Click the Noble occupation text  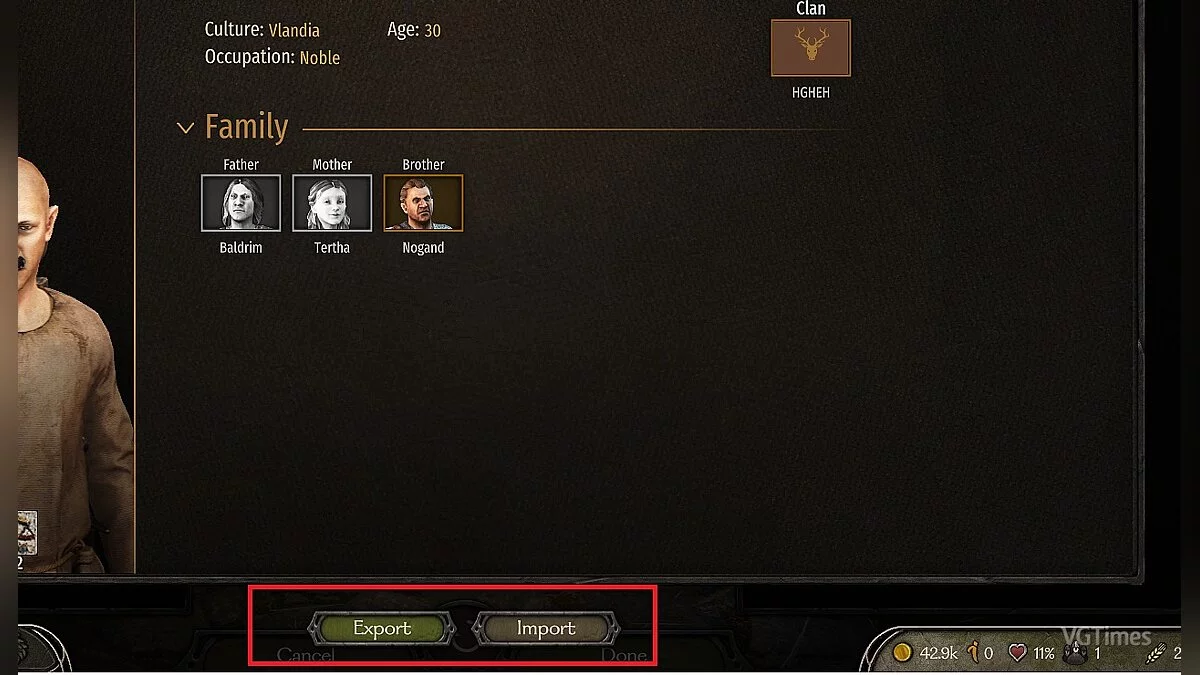[x=320, y=57]
